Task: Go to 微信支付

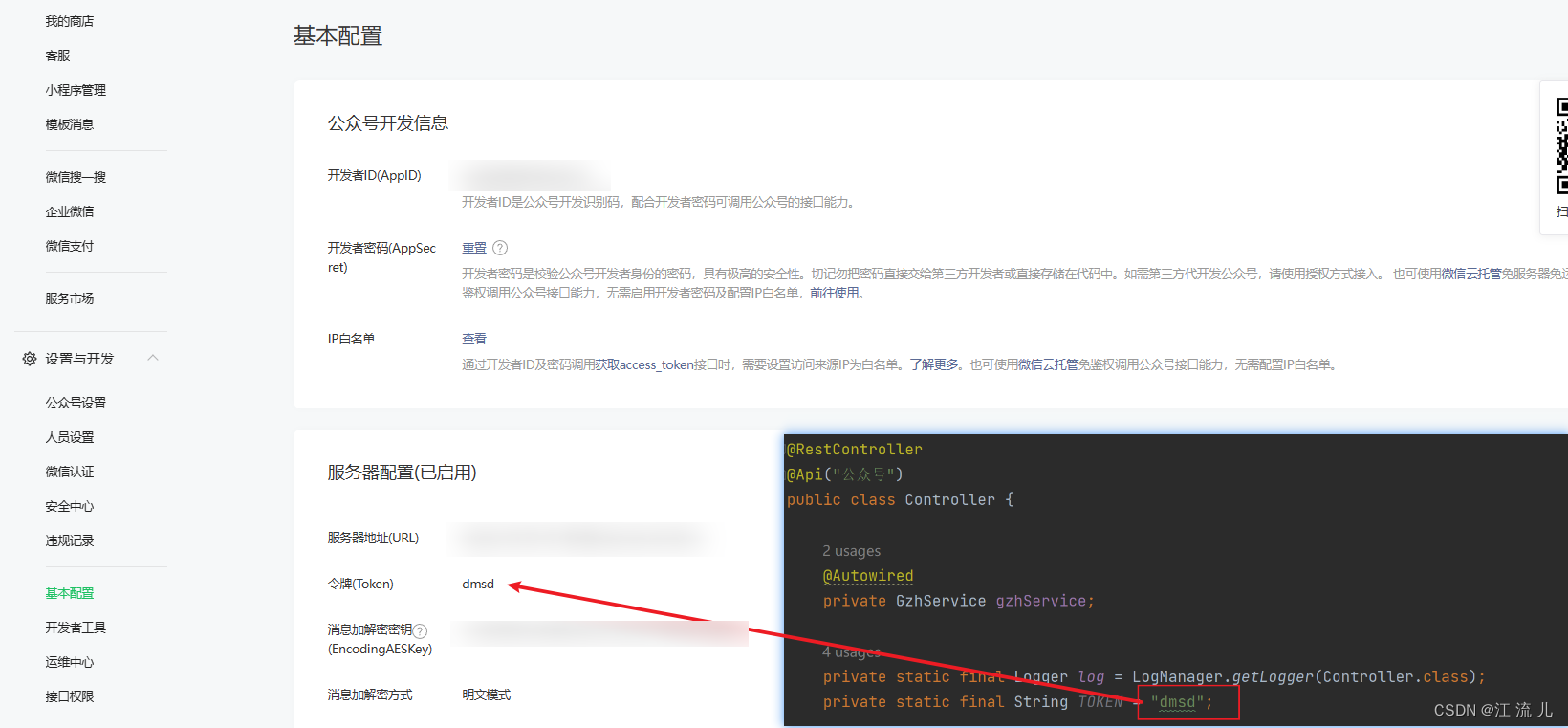Action: point(70,246)
